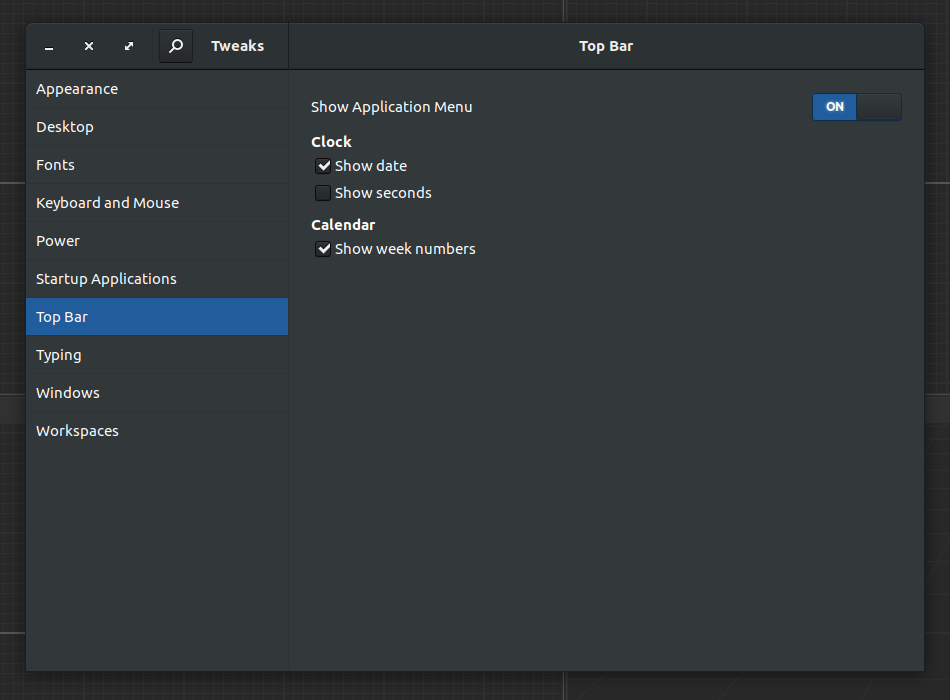Minimize the Tweaks window

click(x=49, y=47)
